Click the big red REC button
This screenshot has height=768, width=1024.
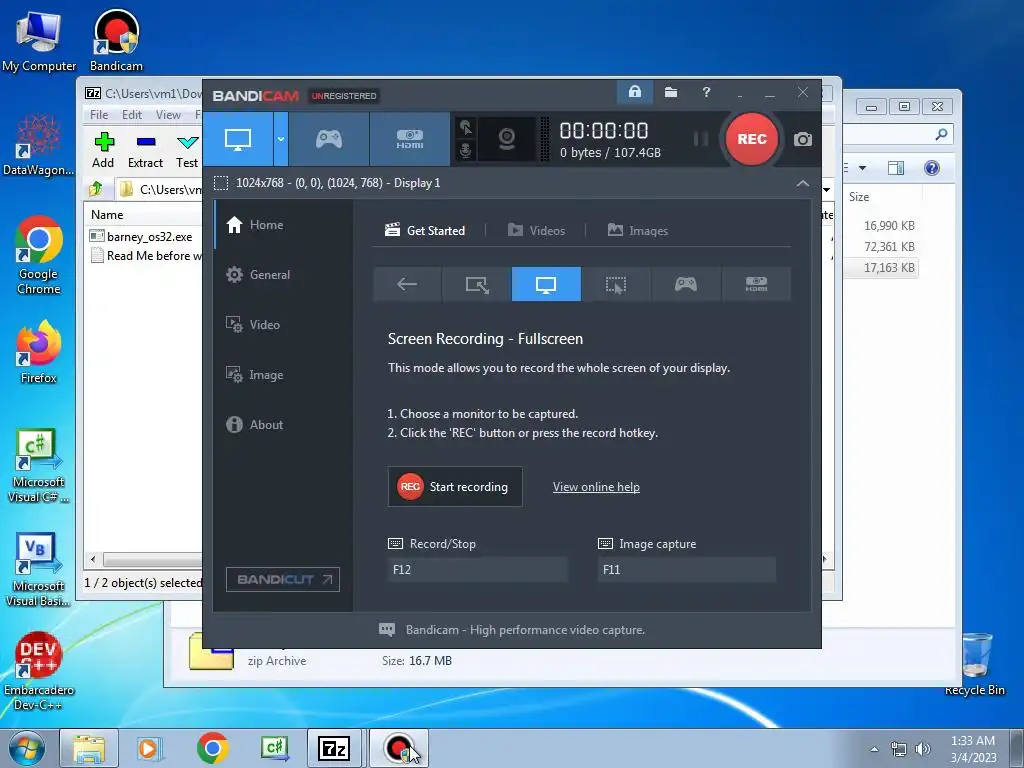click(752, 139)
